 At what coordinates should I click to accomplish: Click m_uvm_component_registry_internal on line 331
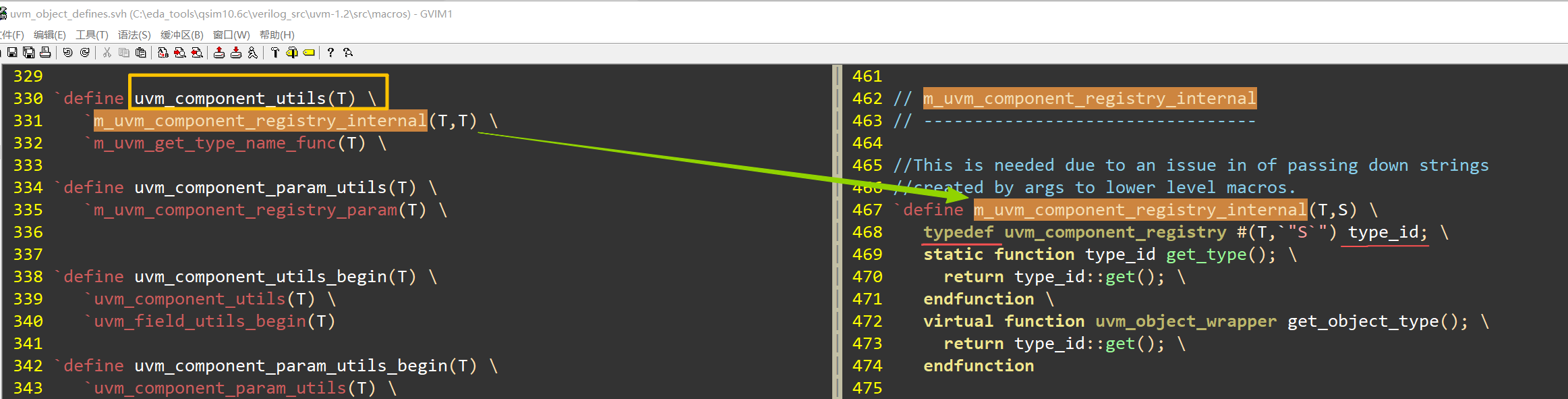tap(260, 121)
